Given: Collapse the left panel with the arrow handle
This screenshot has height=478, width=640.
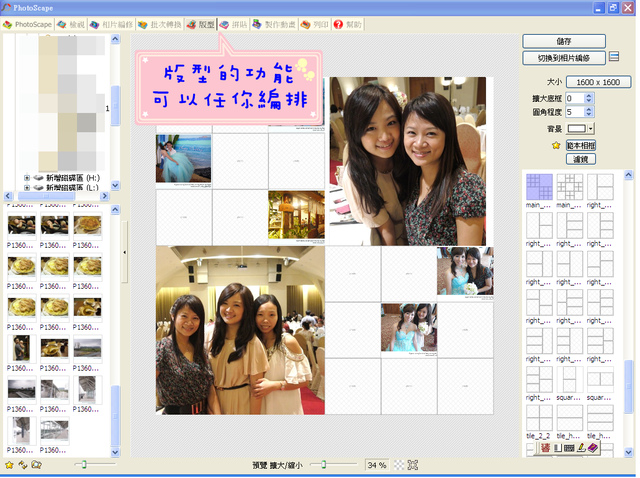Looking at the screenshot, I should click(x=124, y=252).
